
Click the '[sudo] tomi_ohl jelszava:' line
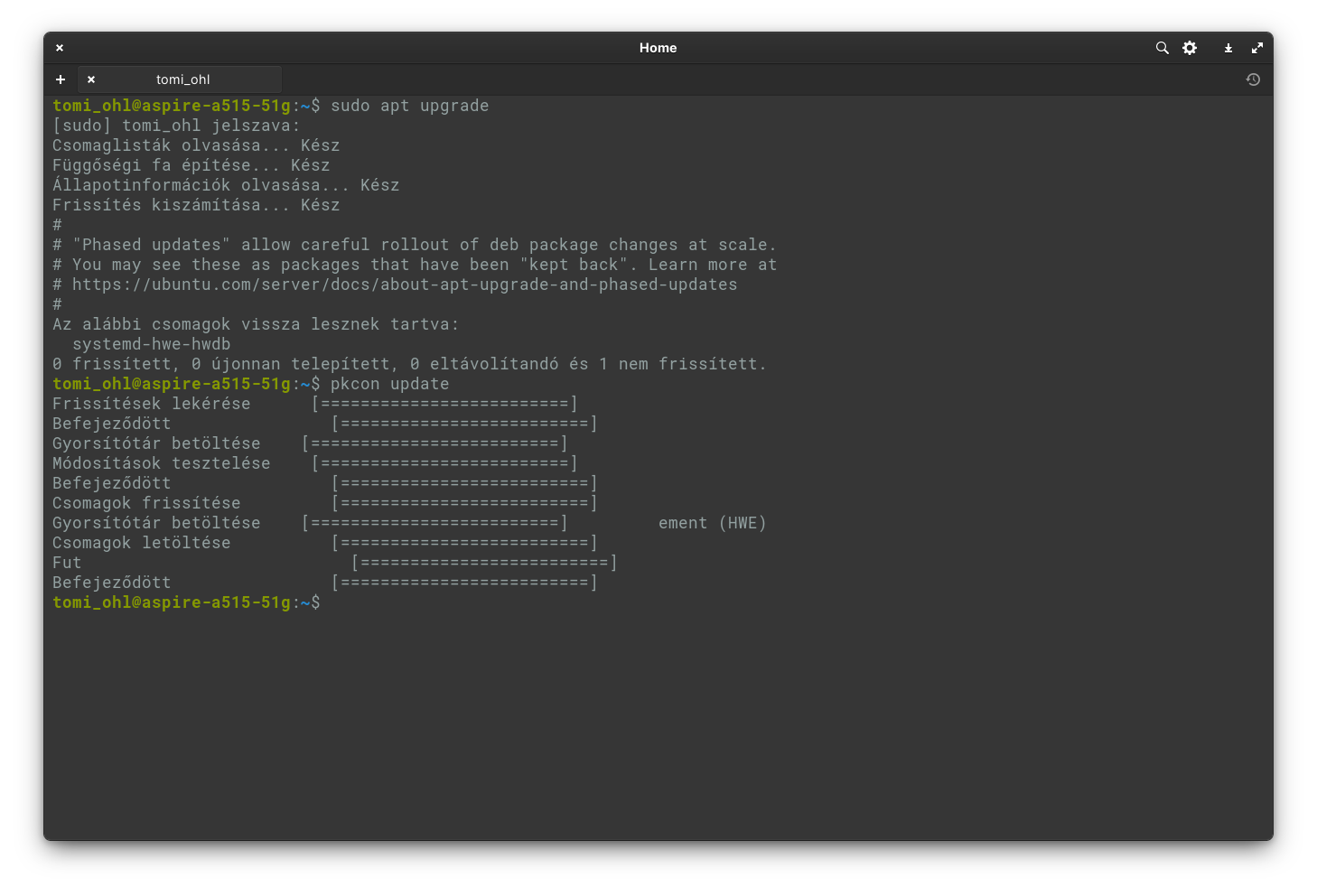coord(176,126)
